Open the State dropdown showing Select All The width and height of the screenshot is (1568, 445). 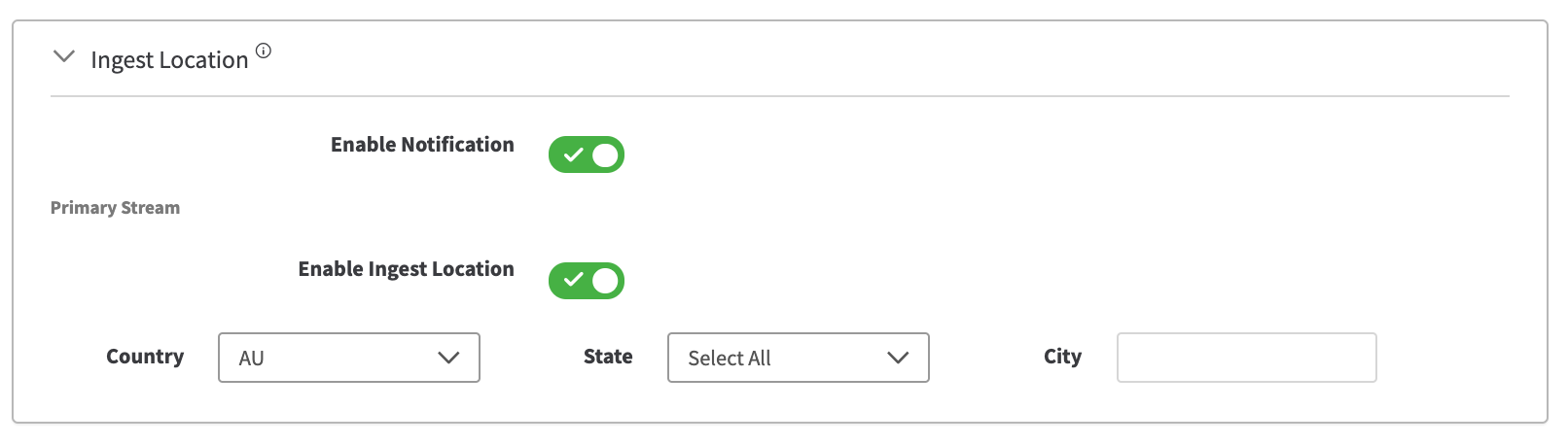click(798, 358)
